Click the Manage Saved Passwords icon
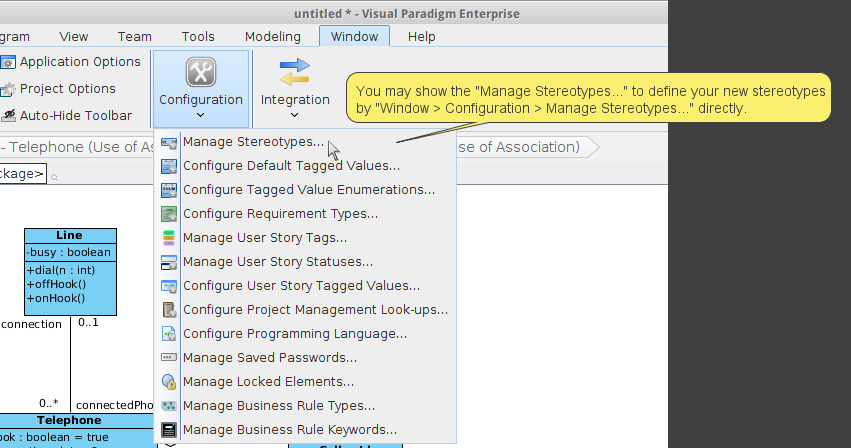This screenshot has width=851, height=448. point(169,357)
